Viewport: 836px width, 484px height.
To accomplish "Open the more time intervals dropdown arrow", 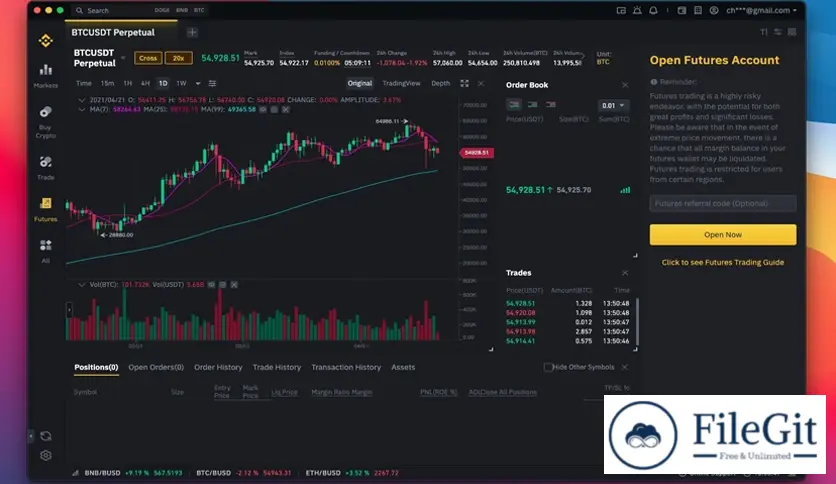I will coord(198,83).
